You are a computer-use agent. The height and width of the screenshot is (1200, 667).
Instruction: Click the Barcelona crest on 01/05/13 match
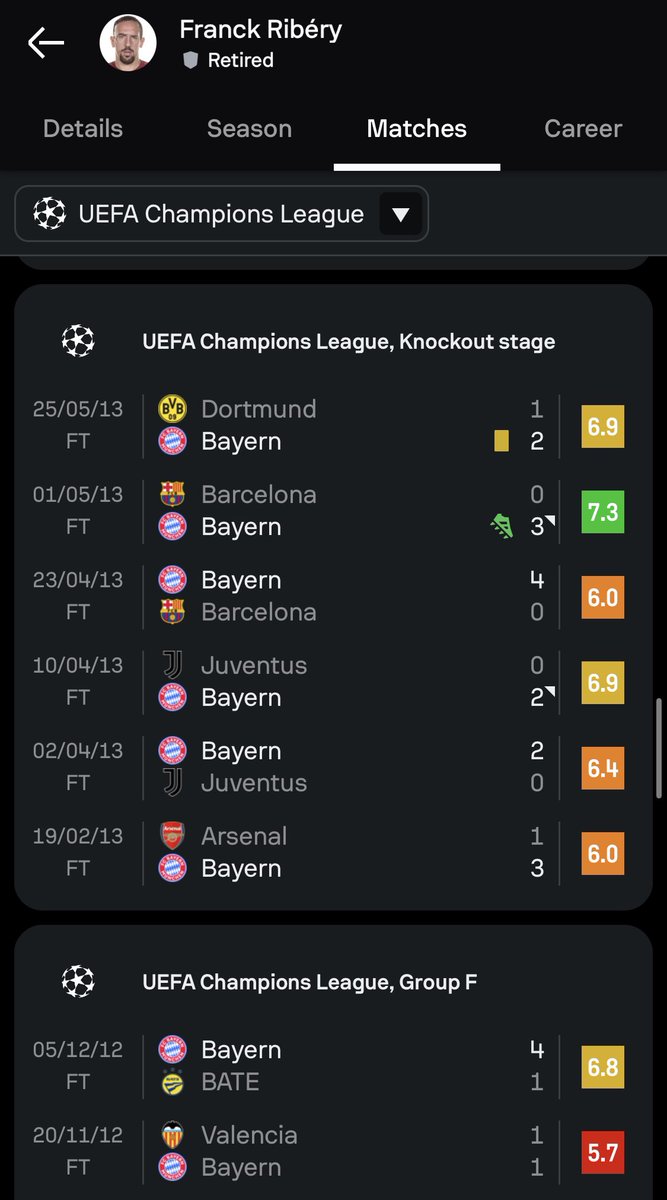(172, 494)
